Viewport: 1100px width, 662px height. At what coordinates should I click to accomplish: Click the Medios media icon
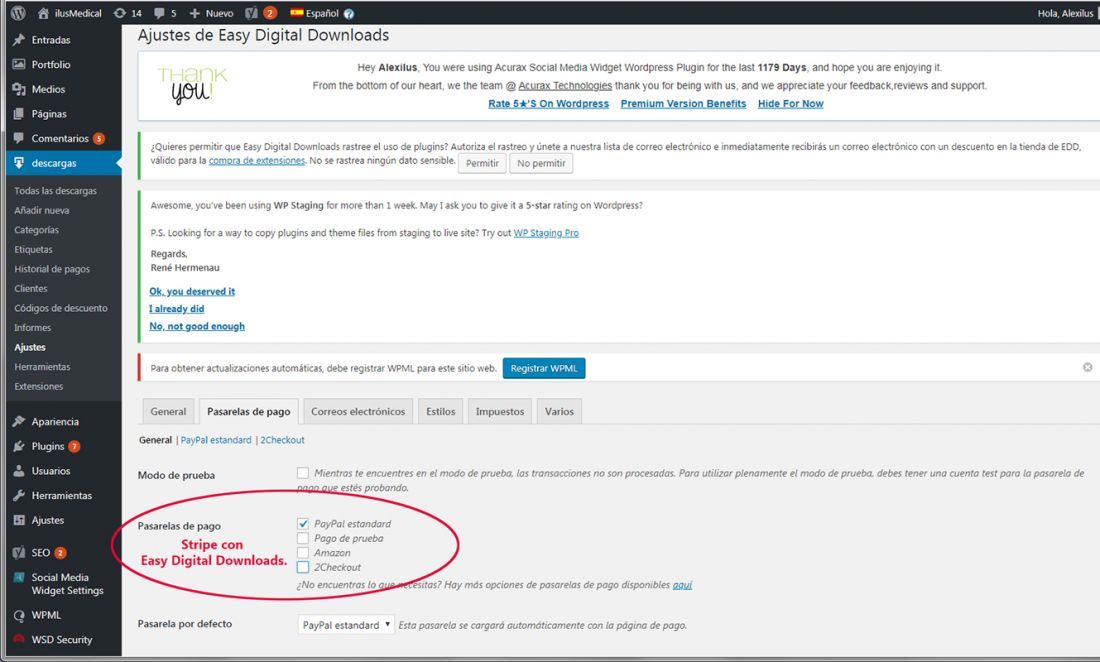tap(19, 89)
